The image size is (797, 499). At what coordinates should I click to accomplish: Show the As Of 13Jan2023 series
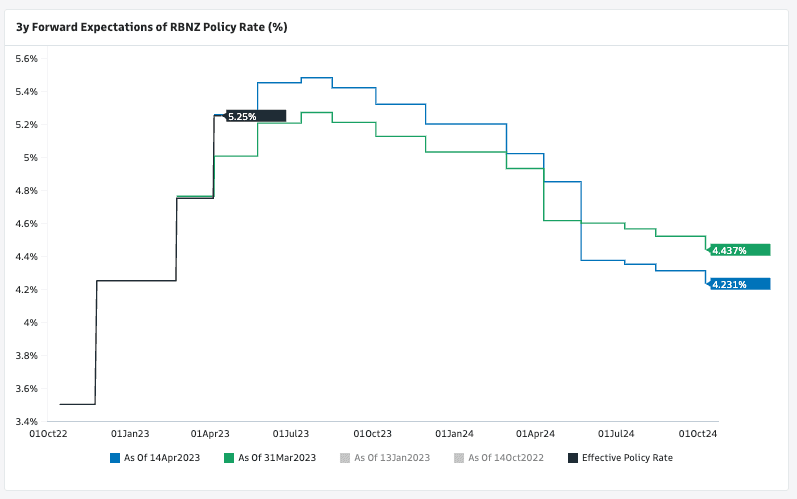click(392, 458)
